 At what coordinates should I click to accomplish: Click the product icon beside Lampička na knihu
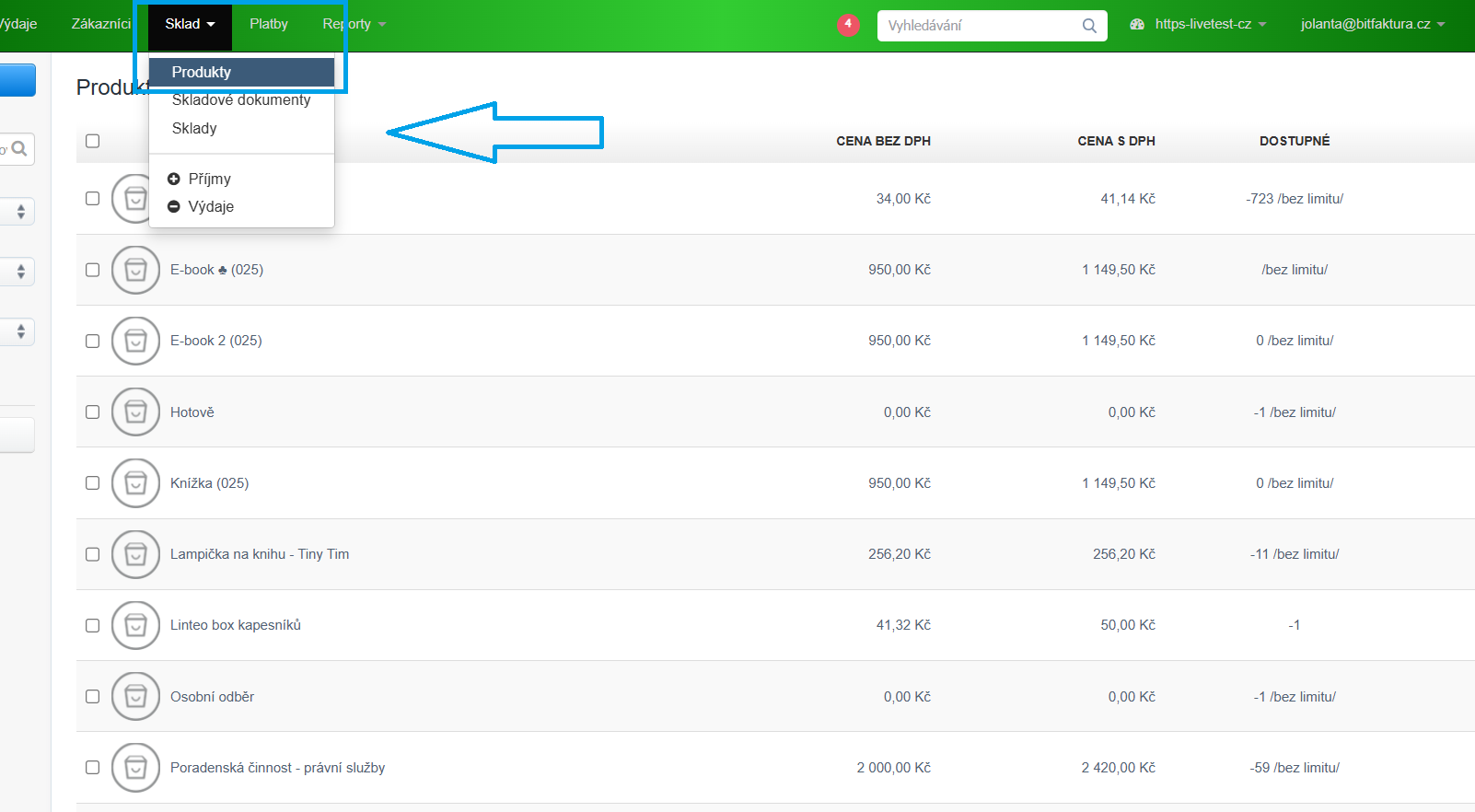click(x=135, y=554)
